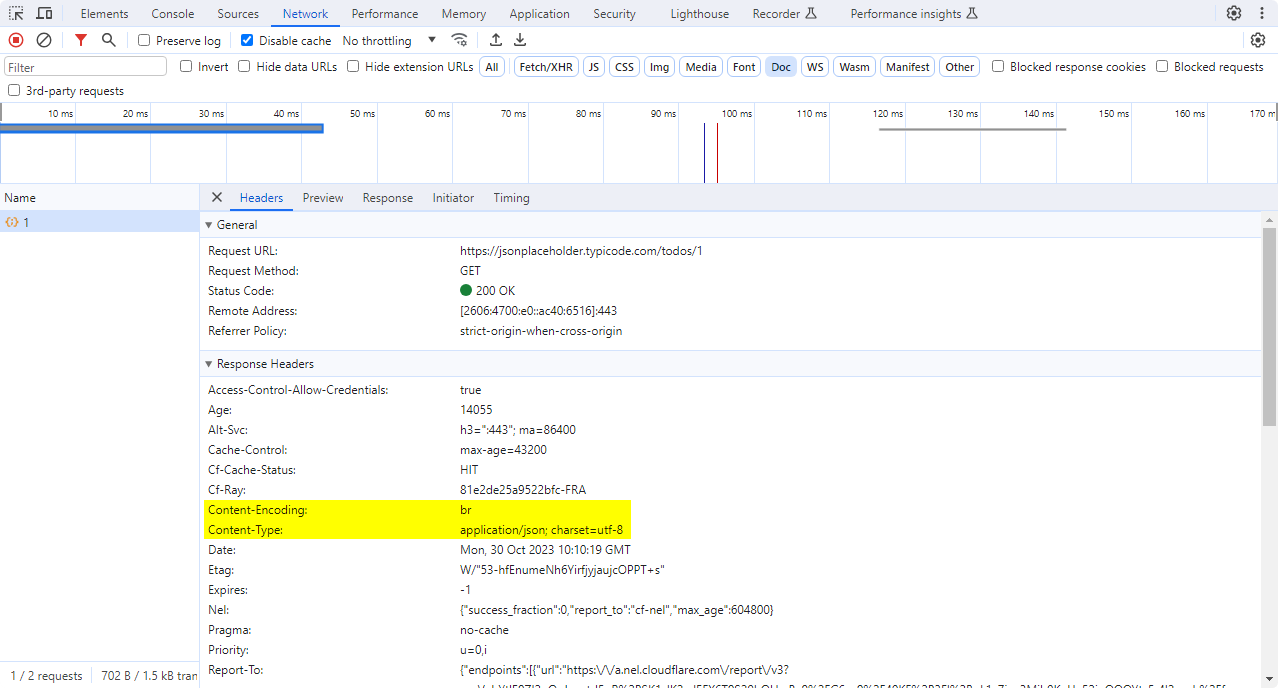
Task: Open the Timing tab of the request
Action: click(511, 198)
